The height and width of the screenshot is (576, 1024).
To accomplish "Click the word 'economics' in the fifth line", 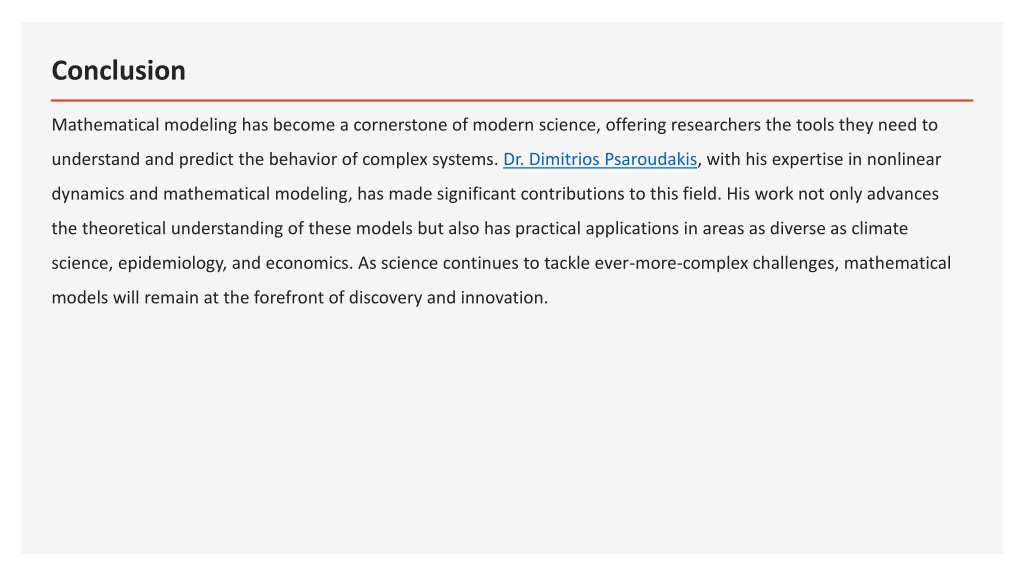I will point(307,263).
